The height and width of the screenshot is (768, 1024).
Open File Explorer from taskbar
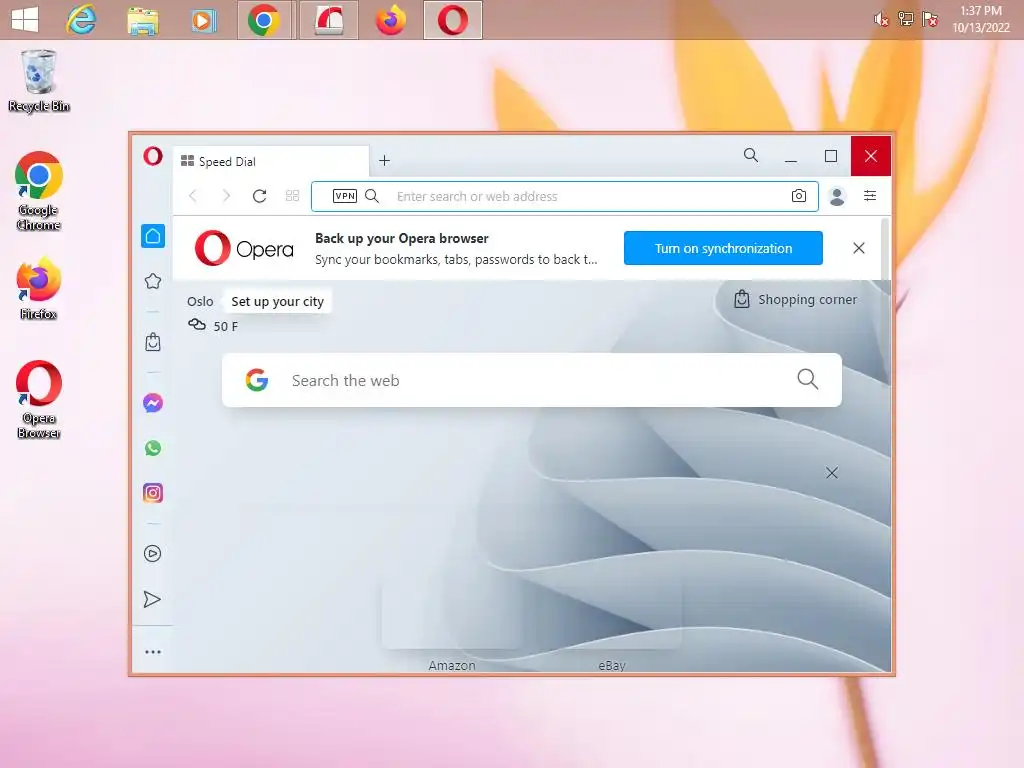pos(142,21)
